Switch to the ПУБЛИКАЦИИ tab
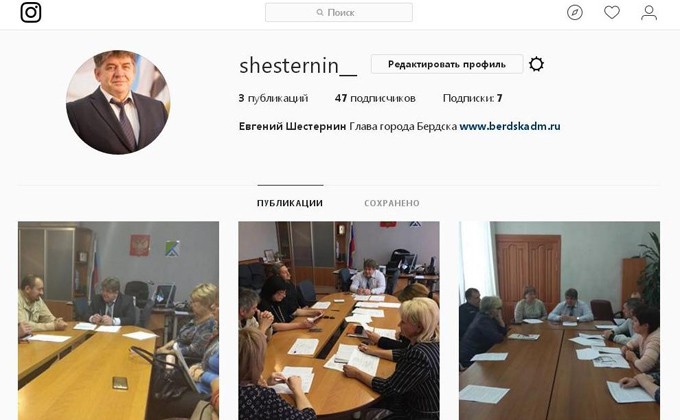 (x=290, y=203)
